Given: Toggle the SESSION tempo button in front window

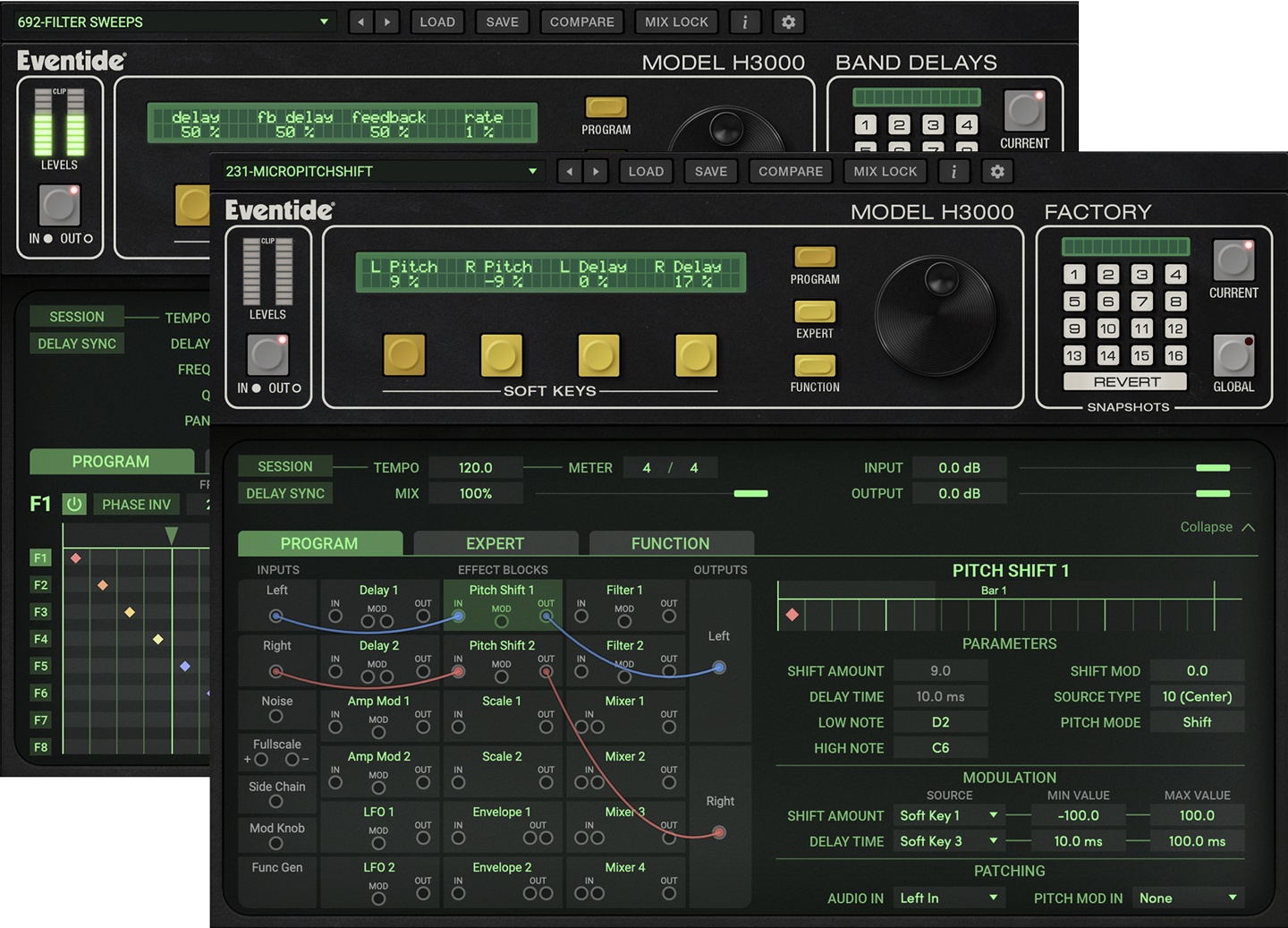Looking at the screenshot, I should (285, 466).
